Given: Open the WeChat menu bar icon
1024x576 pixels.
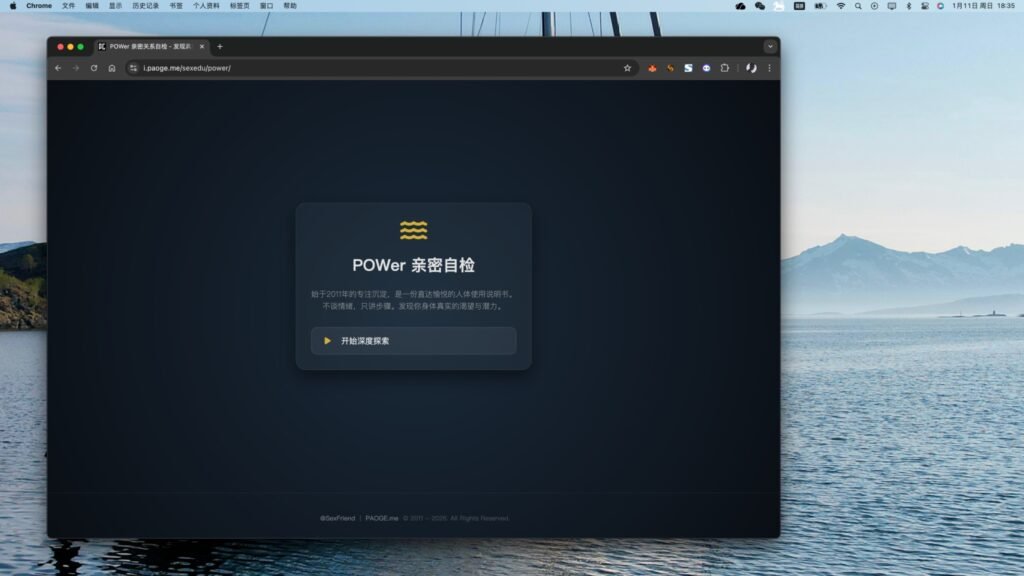Looking at the screenshot, I should [x=759, y=6].
